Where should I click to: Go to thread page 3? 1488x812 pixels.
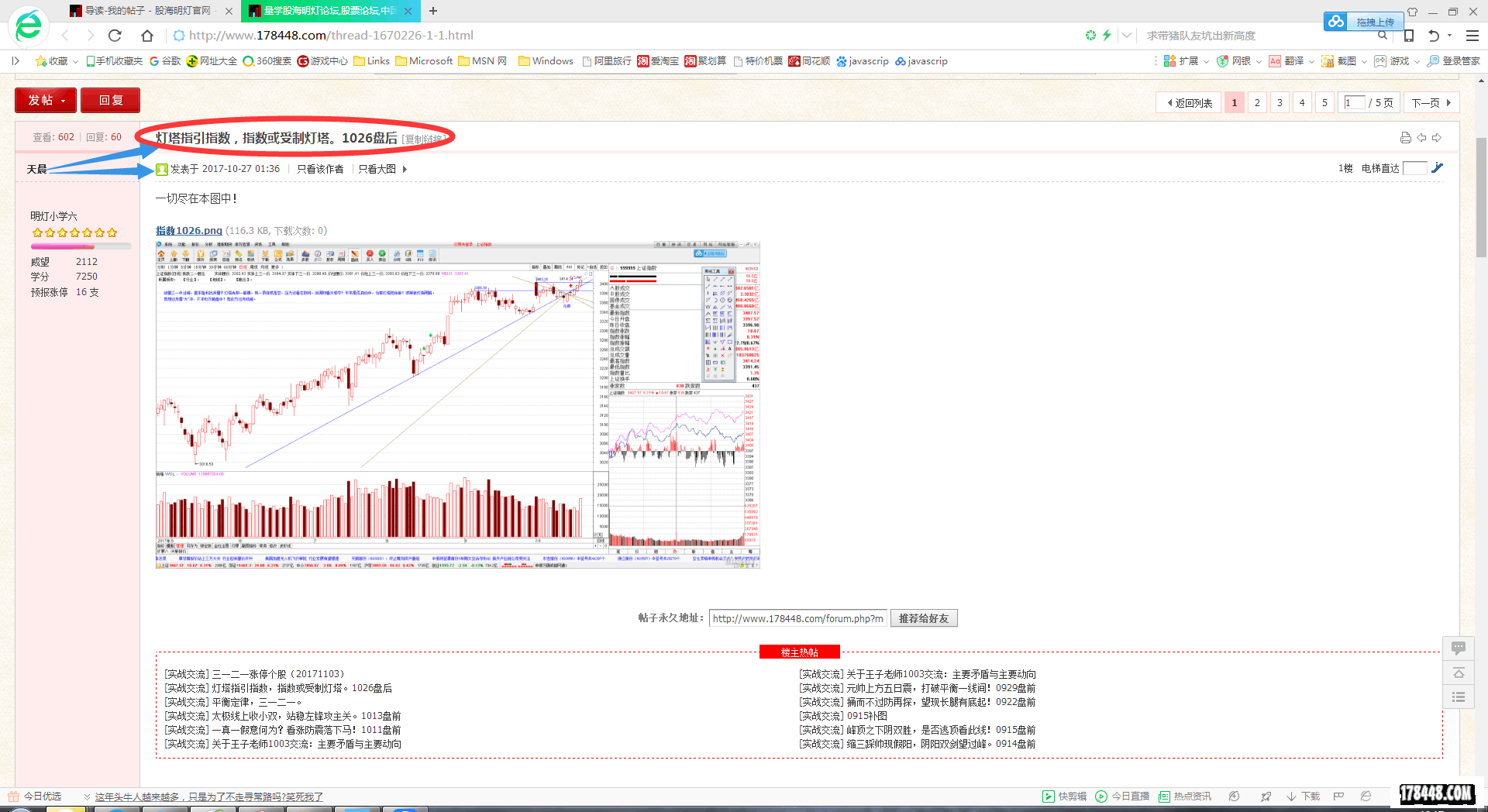(1280, 103)
